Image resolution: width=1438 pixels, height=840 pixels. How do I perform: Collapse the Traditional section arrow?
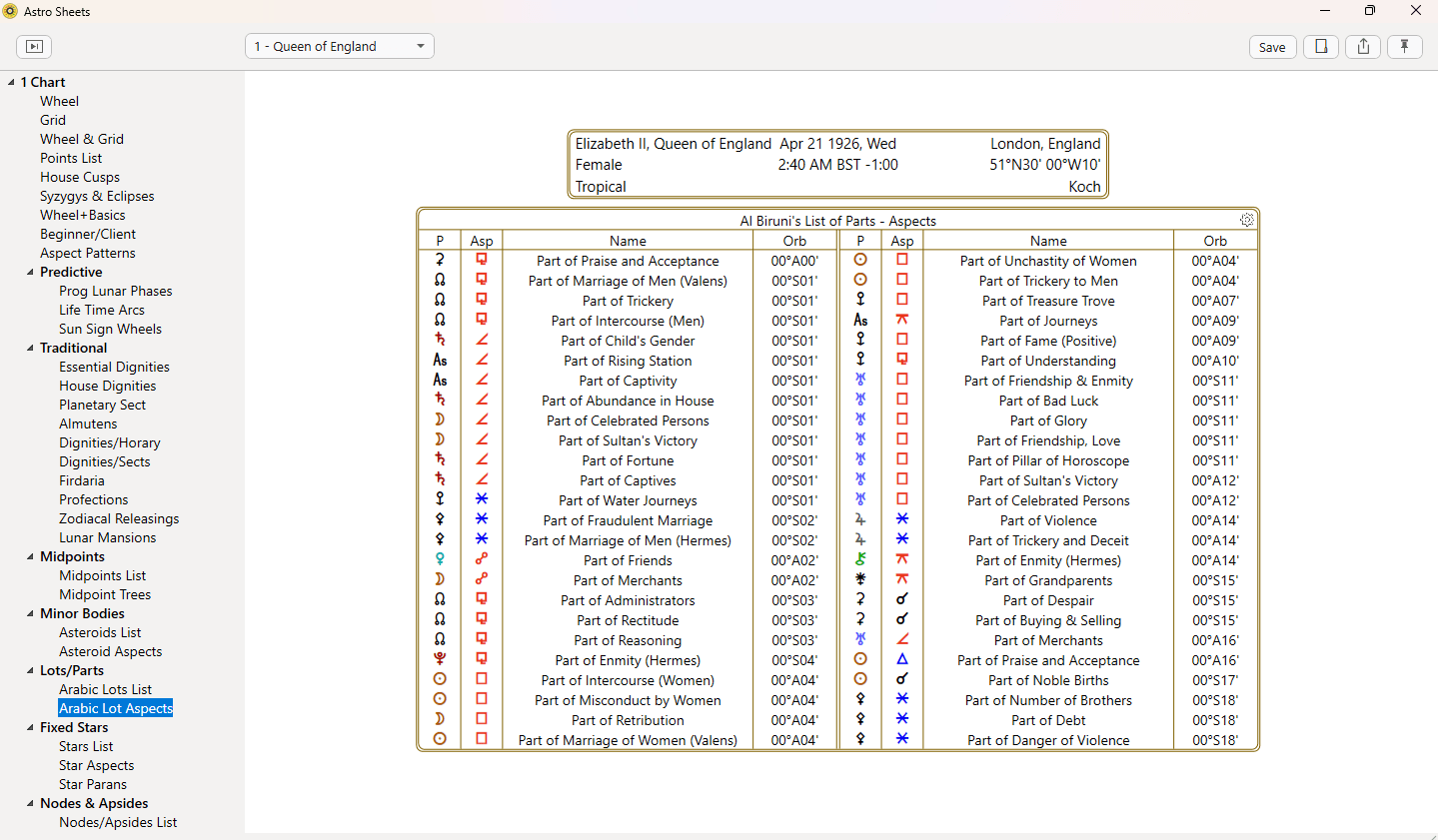point(30,348)
